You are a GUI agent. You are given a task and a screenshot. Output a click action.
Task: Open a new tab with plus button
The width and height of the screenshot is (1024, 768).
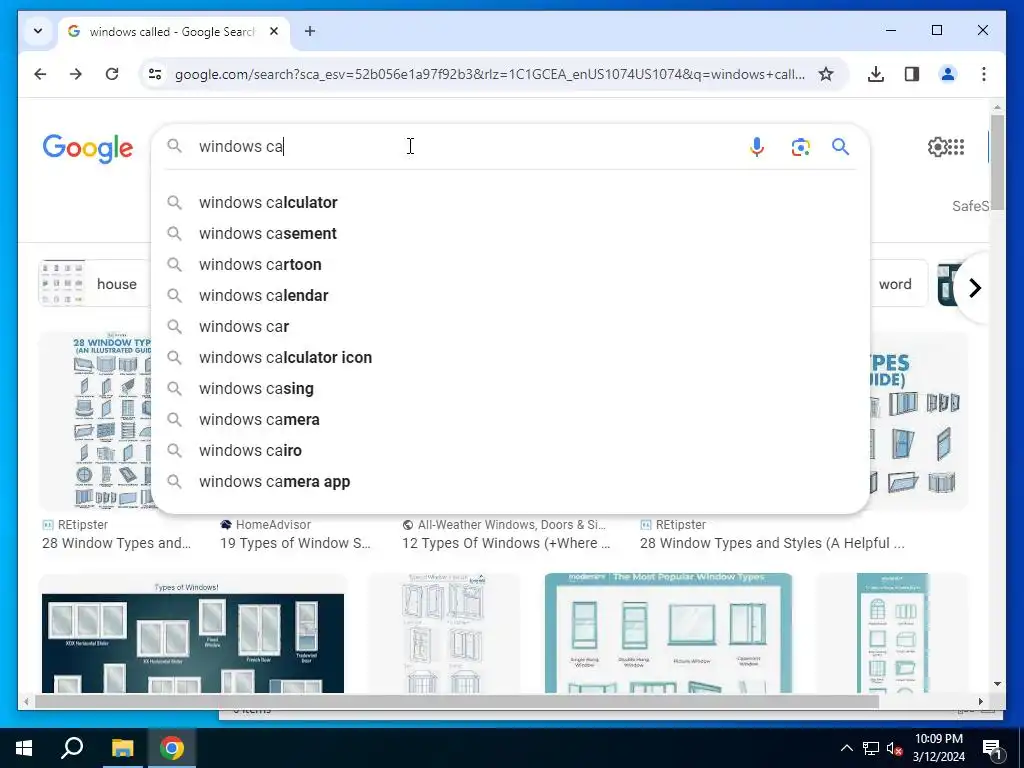pos(310,31)
